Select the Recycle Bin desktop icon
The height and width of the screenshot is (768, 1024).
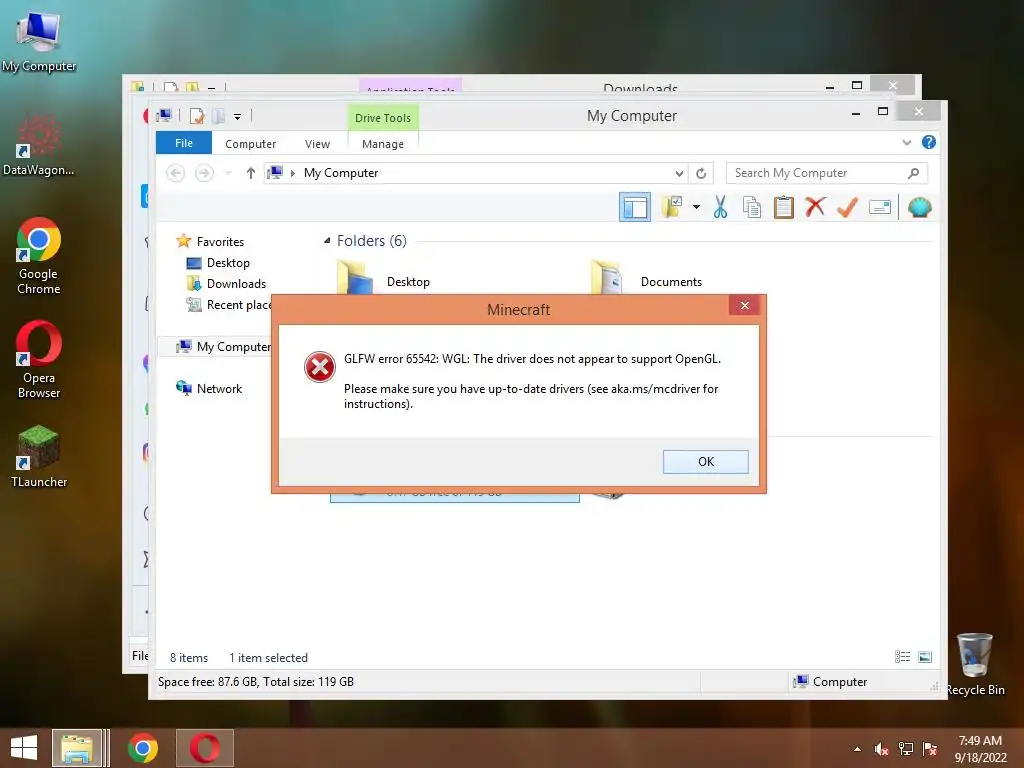tap(975, 664)
